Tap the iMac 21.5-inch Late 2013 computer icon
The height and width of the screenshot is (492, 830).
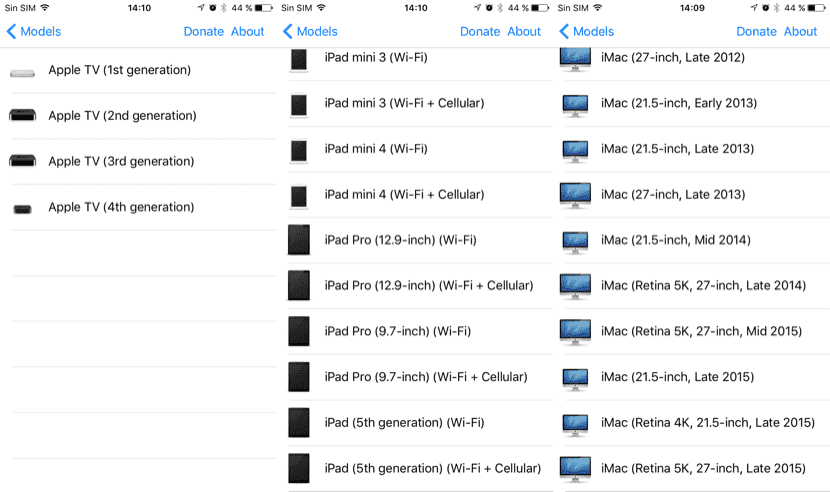point(575,151)
